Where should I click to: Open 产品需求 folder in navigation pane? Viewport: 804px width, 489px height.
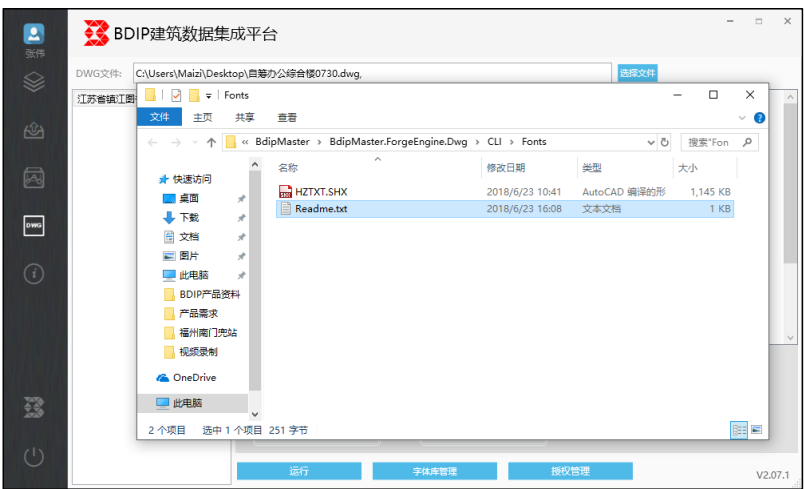pos(198,313)
